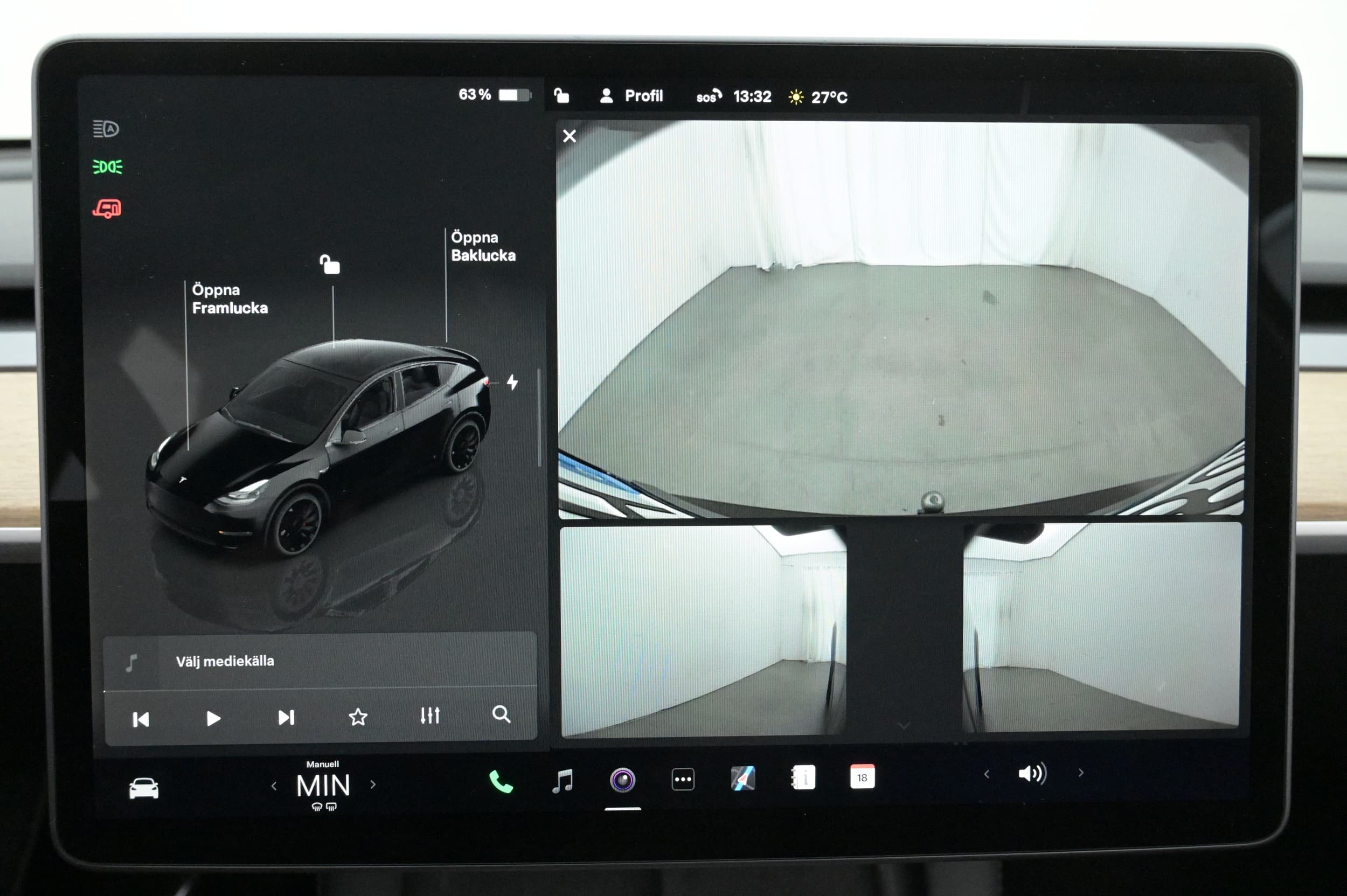Search for media
This screenshot has height=896, width=1347.
pos(501,714)
